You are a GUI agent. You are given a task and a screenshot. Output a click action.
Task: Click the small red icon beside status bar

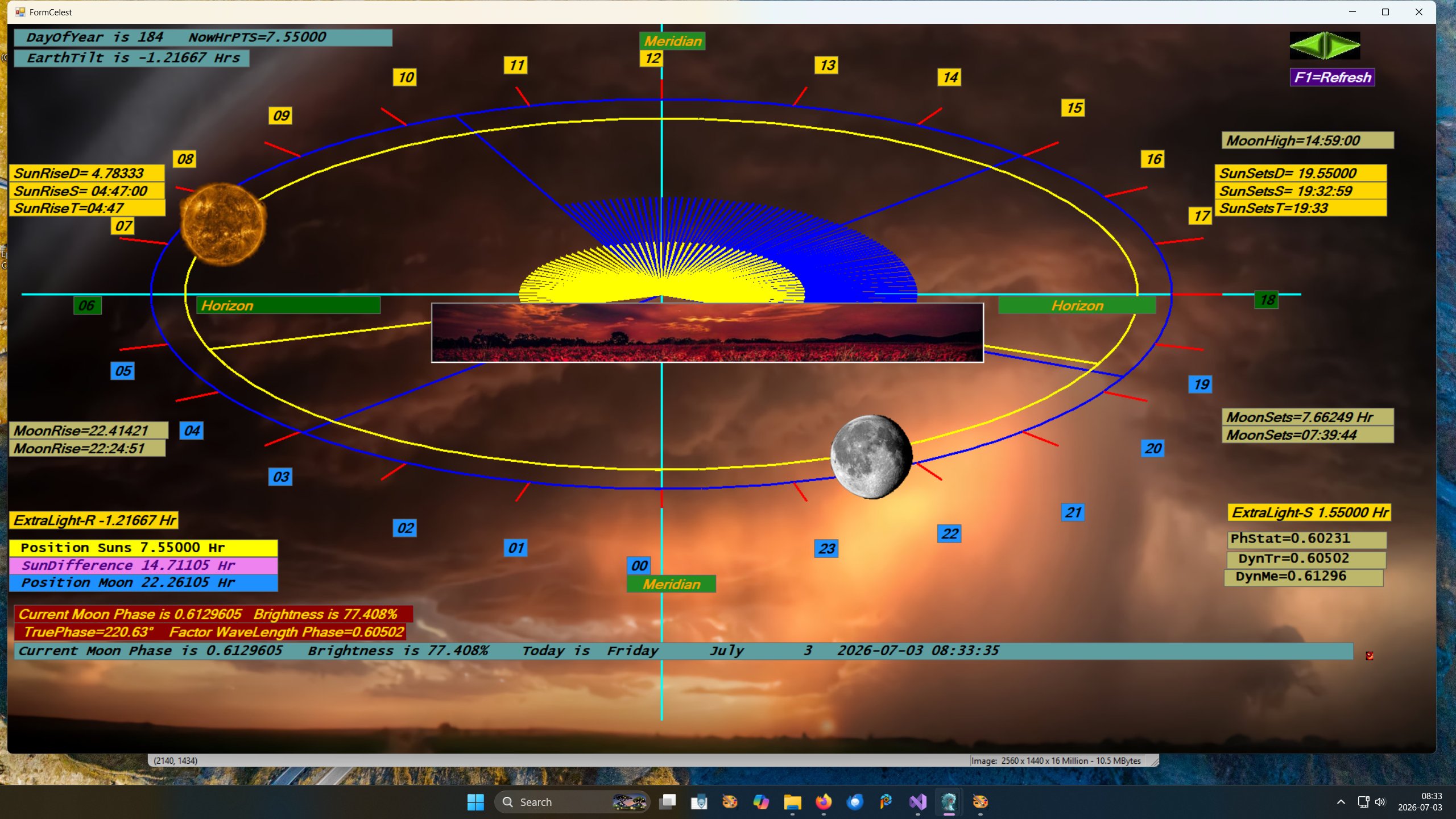click(x=1370, y=656)
